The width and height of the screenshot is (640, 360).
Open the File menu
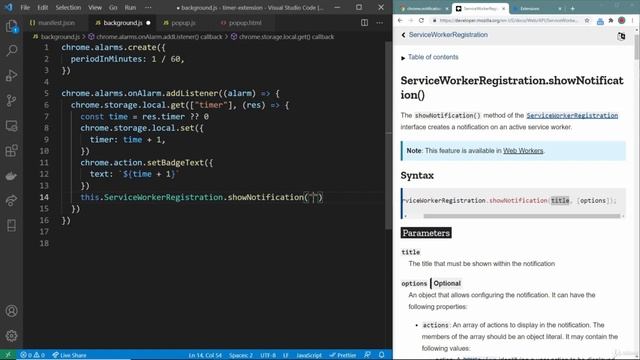click(25, 7)
